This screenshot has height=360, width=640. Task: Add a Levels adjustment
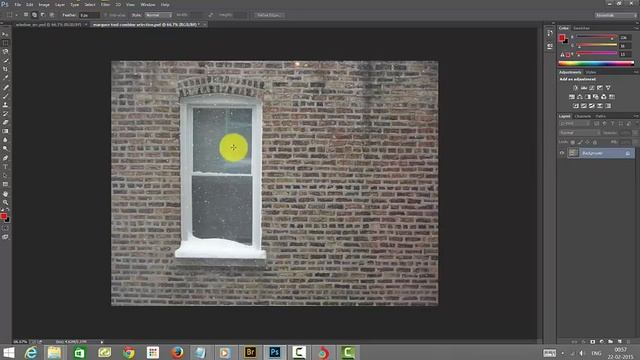584,88
